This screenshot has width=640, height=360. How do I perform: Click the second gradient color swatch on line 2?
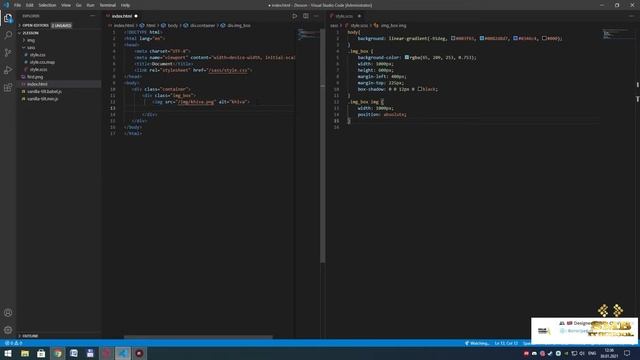(x=482, y=38)
